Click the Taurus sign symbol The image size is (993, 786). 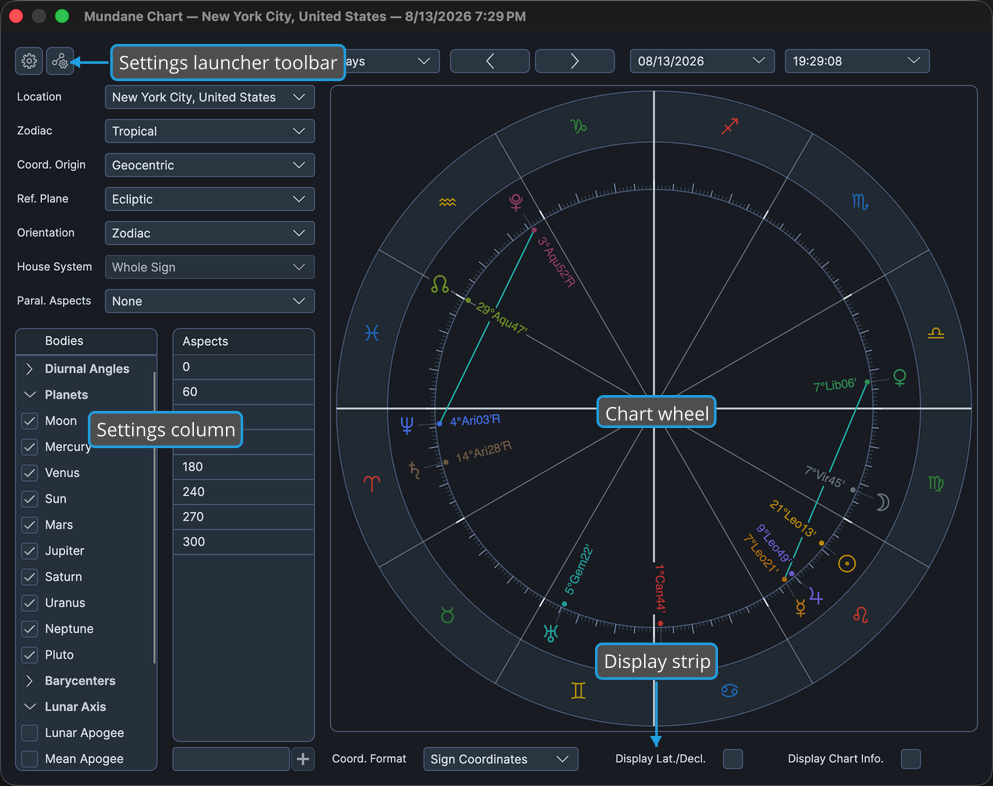447,615
